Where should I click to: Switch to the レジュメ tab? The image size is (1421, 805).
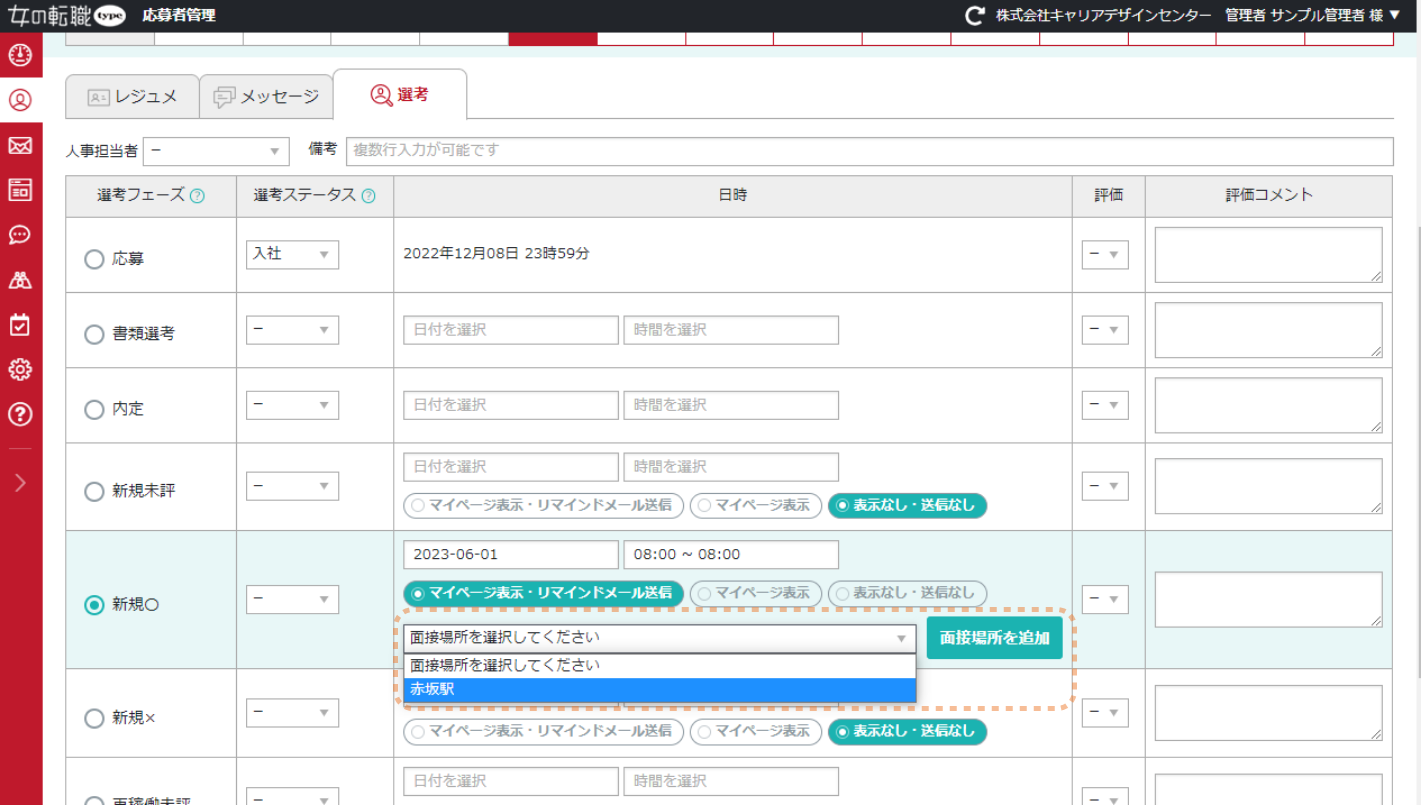click(x=131, y=96)
